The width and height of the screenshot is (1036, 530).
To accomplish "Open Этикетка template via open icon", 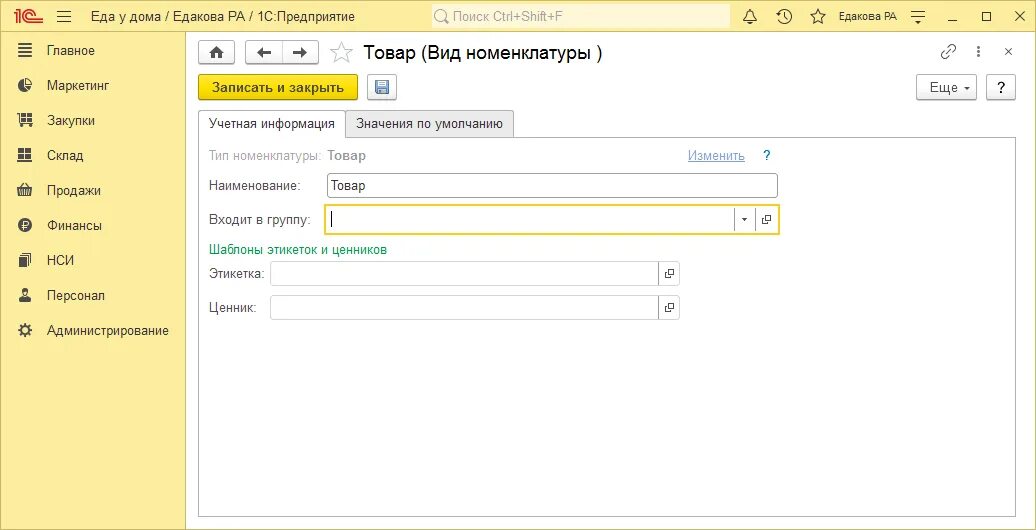I will point(669,274).
